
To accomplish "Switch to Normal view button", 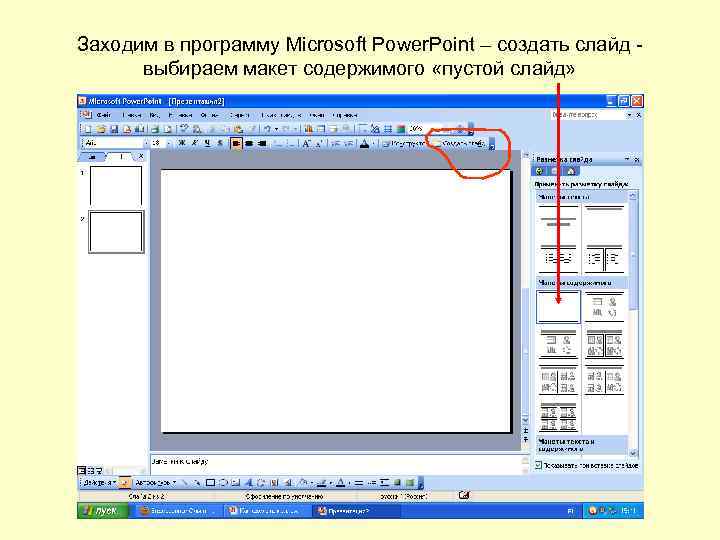I will click(x=81, y=471).
